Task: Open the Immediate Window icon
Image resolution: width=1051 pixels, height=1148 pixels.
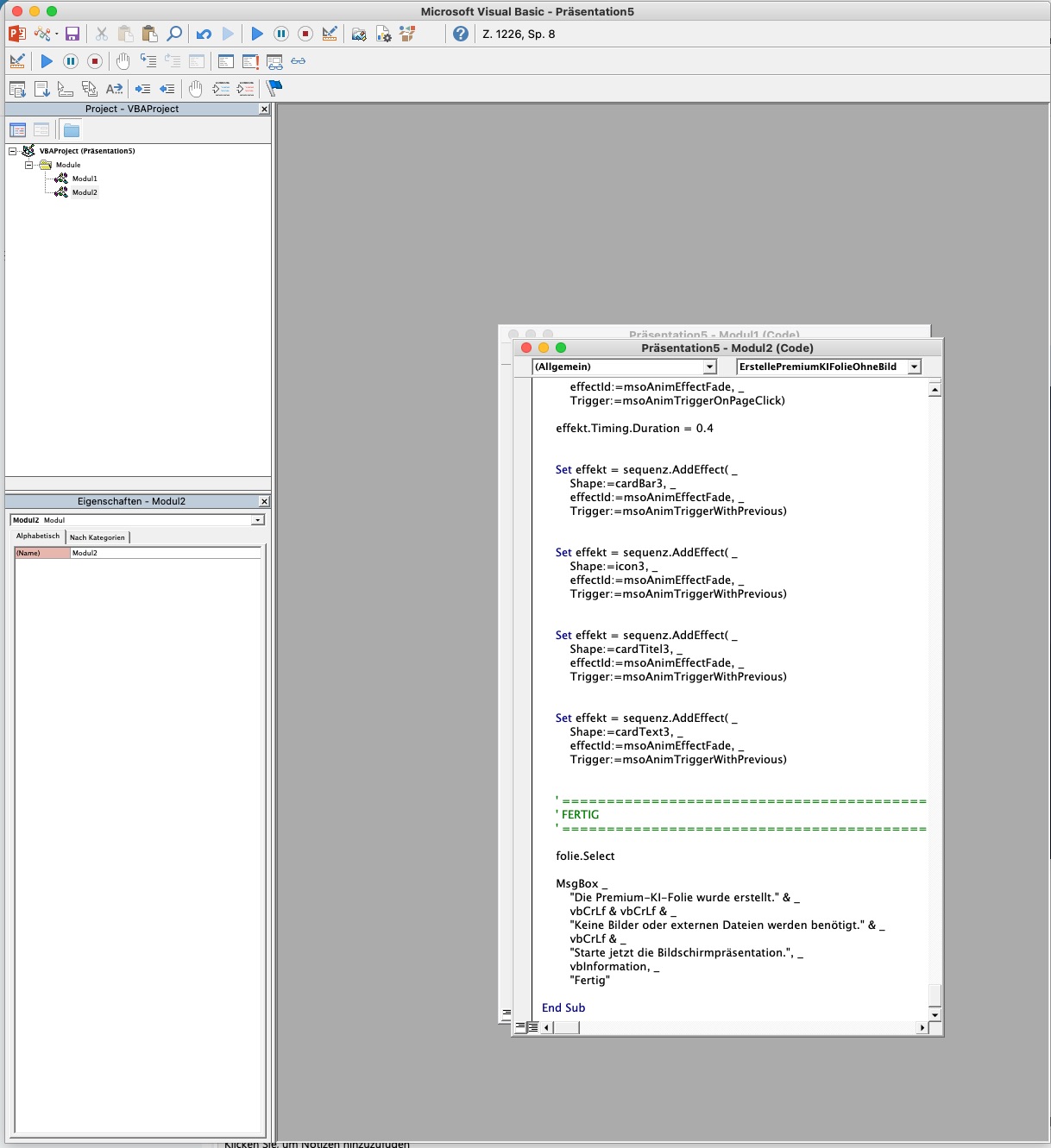Action: click(250, 61)
